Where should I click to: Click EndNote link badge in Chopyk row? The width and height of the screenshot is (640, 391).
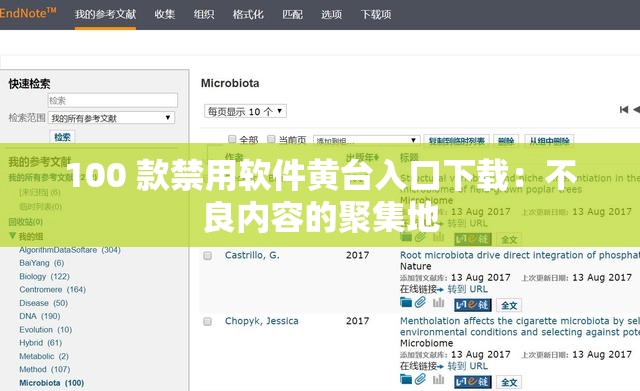click(473, 382)
